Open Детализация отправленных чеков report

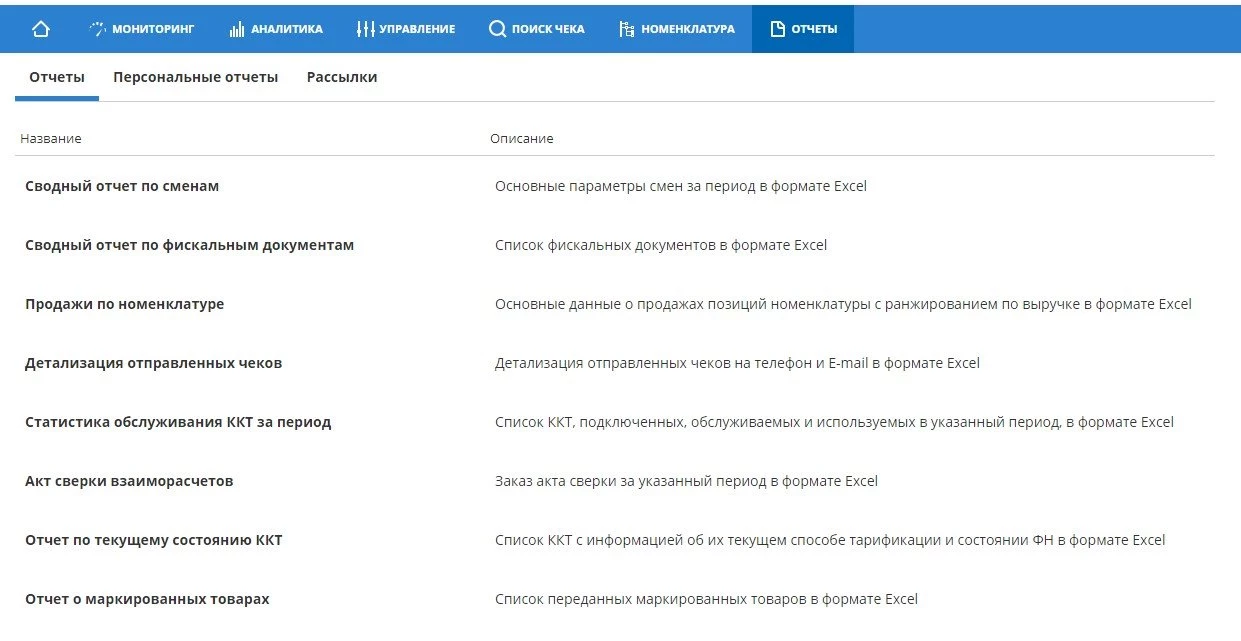[153, 363]
